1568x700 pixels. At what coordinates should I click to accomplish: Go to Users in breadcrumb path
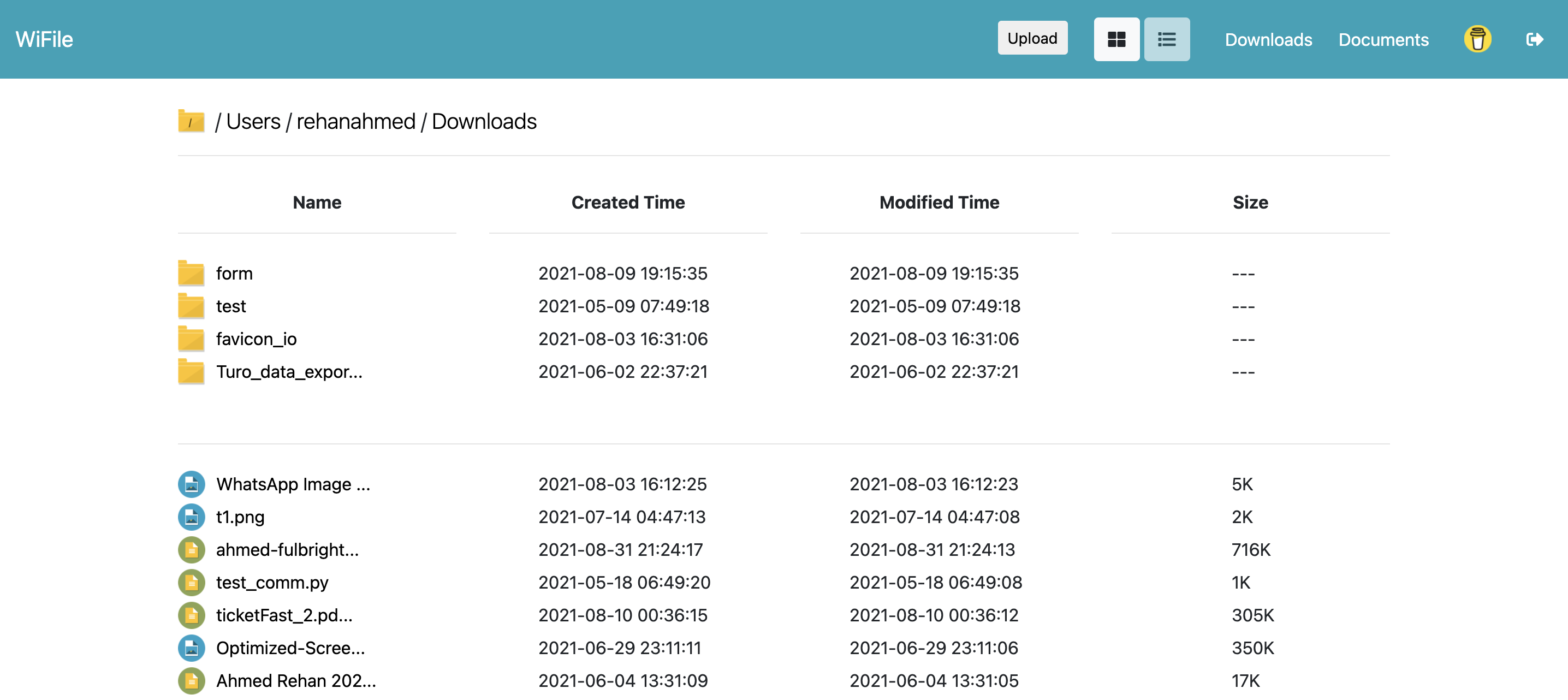(x=253, y=122)
